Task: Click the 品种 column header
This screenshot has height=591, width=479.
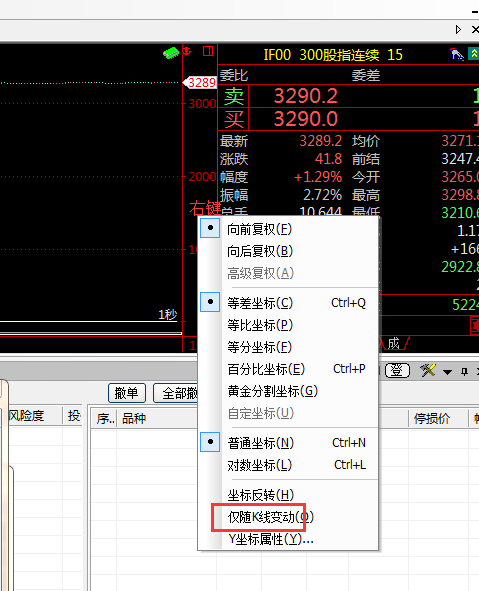Action: [x=134, y=418]
